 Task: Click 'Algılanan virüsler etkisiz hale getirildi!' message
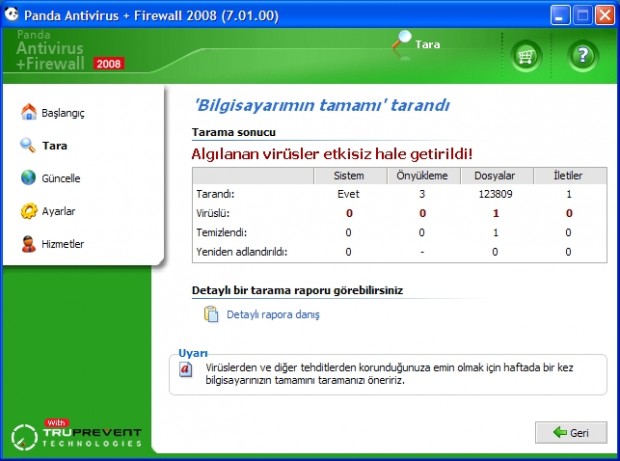click(x=332, y=154)
